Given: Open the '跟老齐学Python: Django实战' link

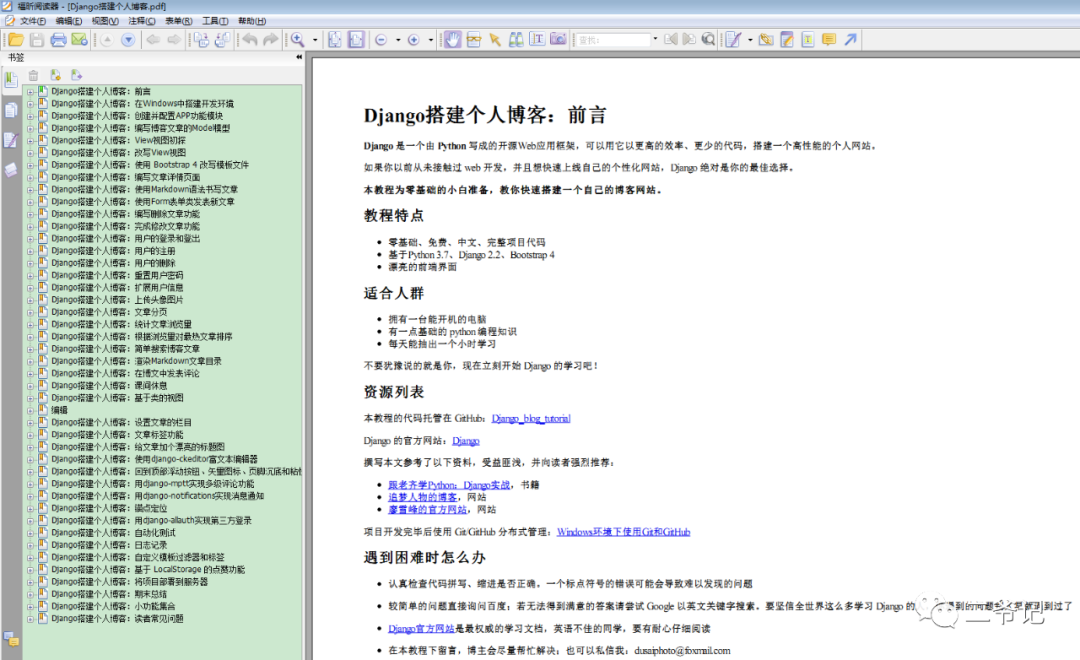Looking at the screenshot, I should coord(449,485).
